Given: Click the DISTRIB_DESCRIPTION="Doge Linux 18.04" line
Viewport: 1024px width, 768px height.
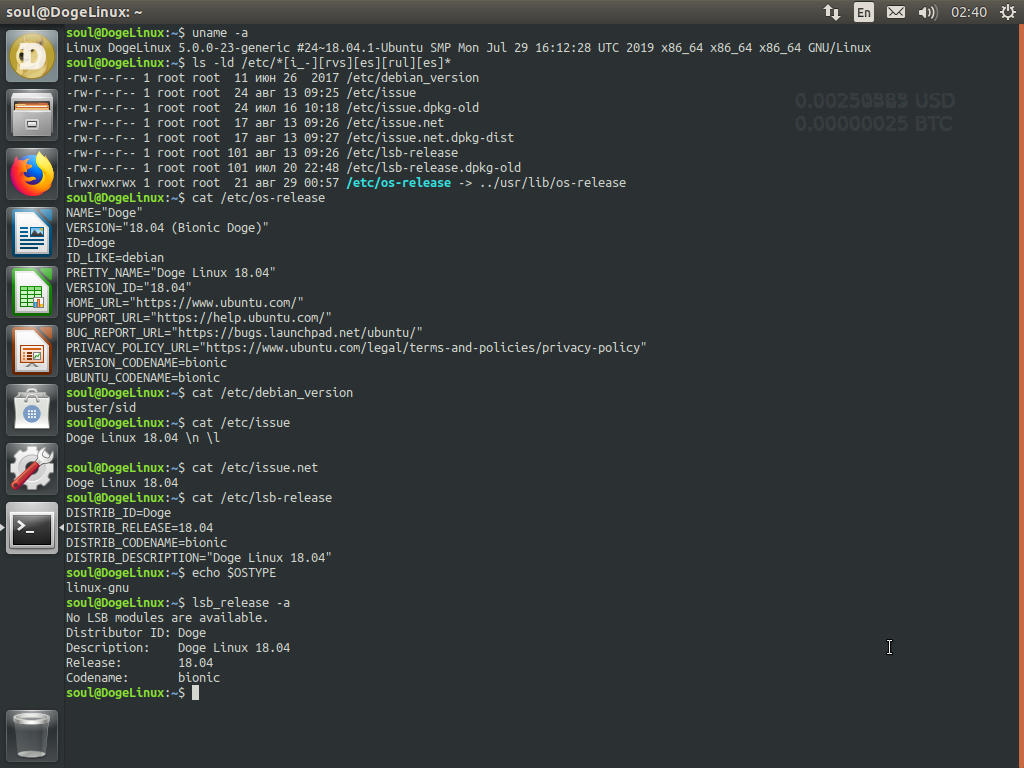Looking at the screenshot, I should point(199,558).
